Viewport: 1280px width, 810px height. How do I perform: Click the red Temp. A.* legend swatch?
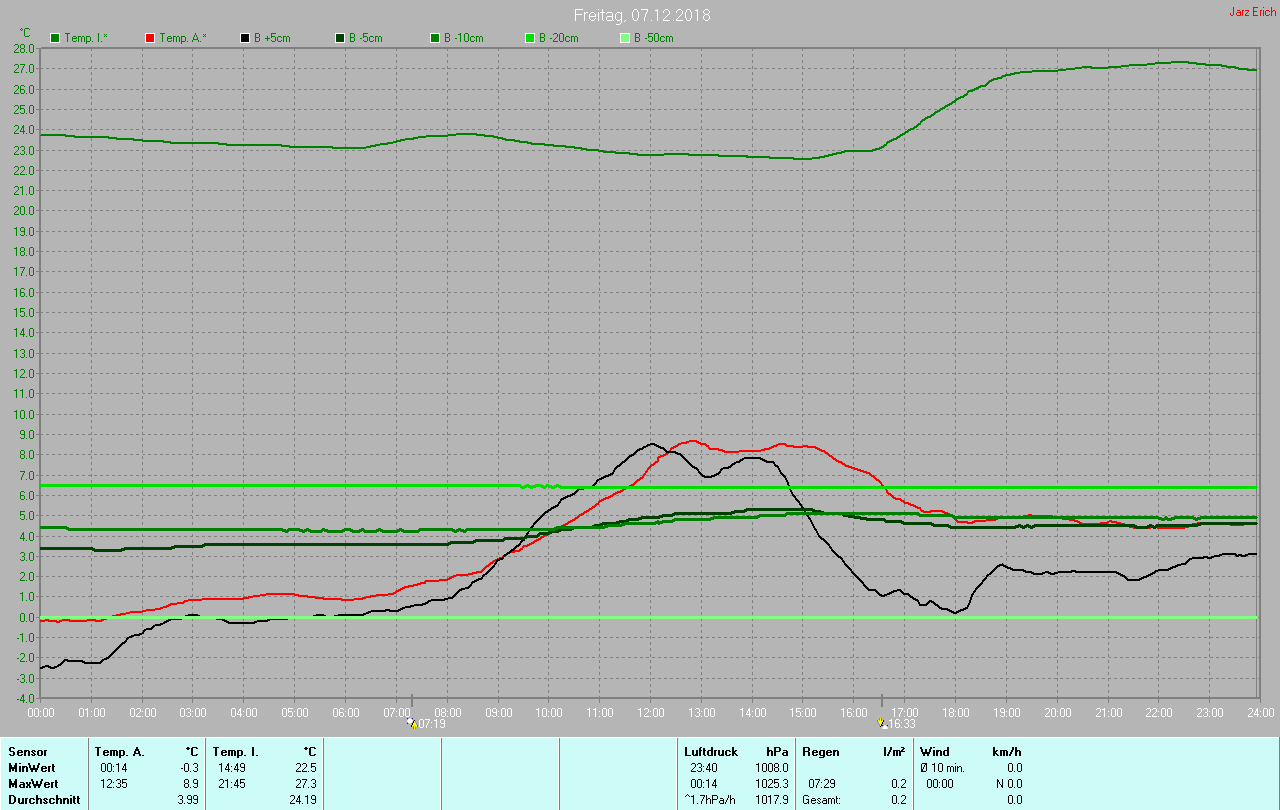tap(150, 38)
